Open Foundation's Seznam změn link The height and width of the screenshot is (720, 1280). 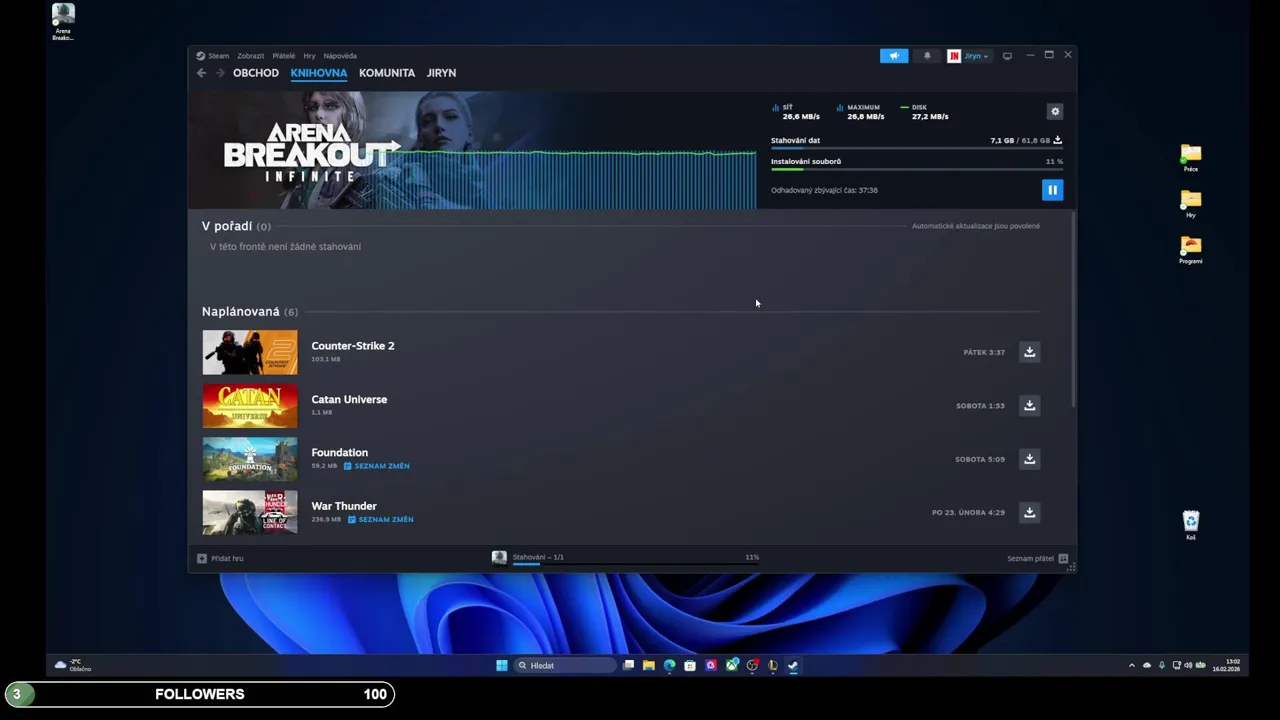pyautogui.click(x=377, y=466)
